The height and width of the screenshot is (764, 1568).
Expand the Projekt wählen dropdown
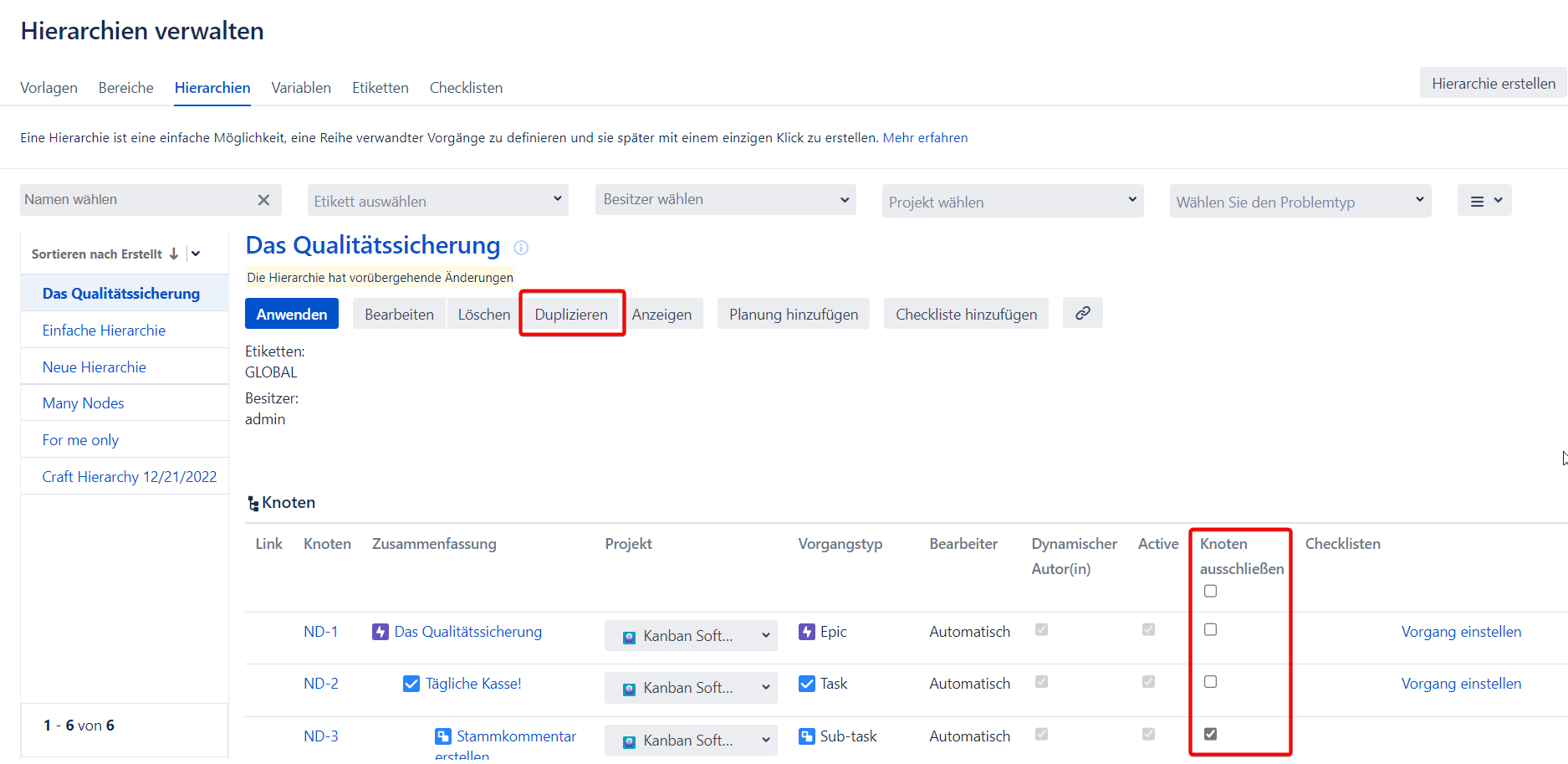(1012, 202)
